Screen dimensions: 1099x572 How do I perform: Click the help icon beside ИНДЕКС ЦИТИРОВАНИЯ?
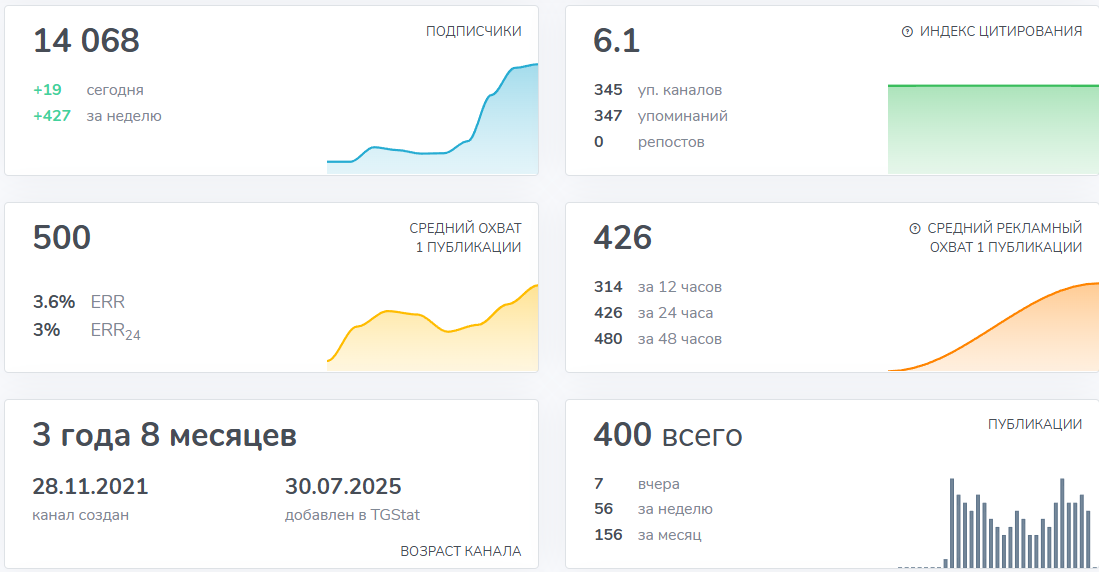(x=907, y=32)
